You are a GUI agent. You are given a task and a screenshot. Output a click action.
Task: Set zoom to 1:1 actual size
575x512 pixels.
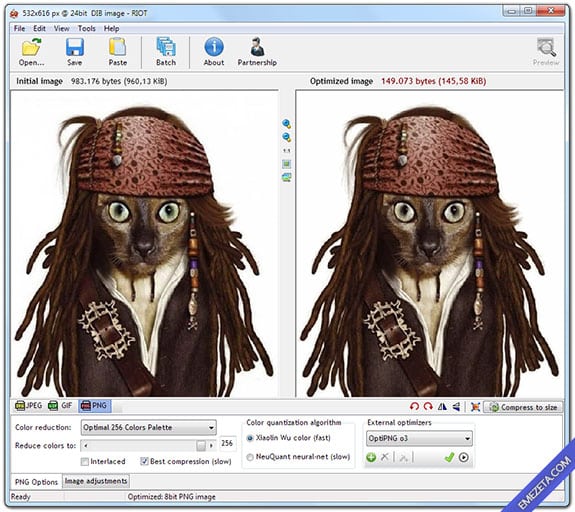pyautogui.click(x=287, y=151)
